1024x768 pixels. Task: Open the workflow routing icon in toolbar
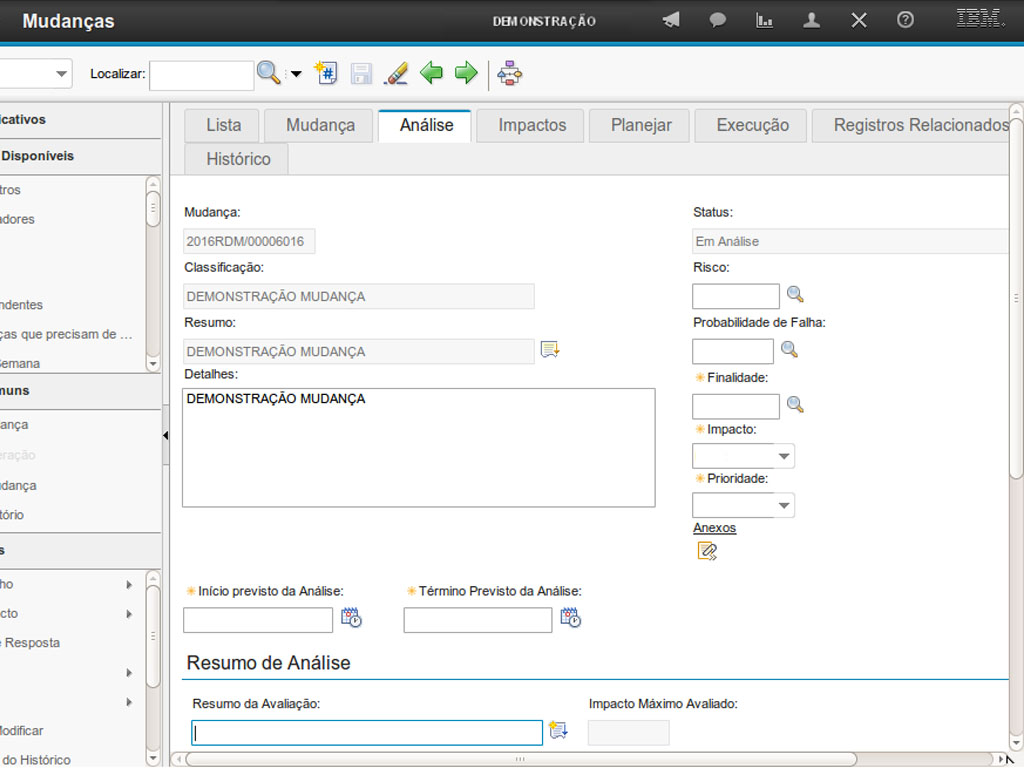[510, 73]
